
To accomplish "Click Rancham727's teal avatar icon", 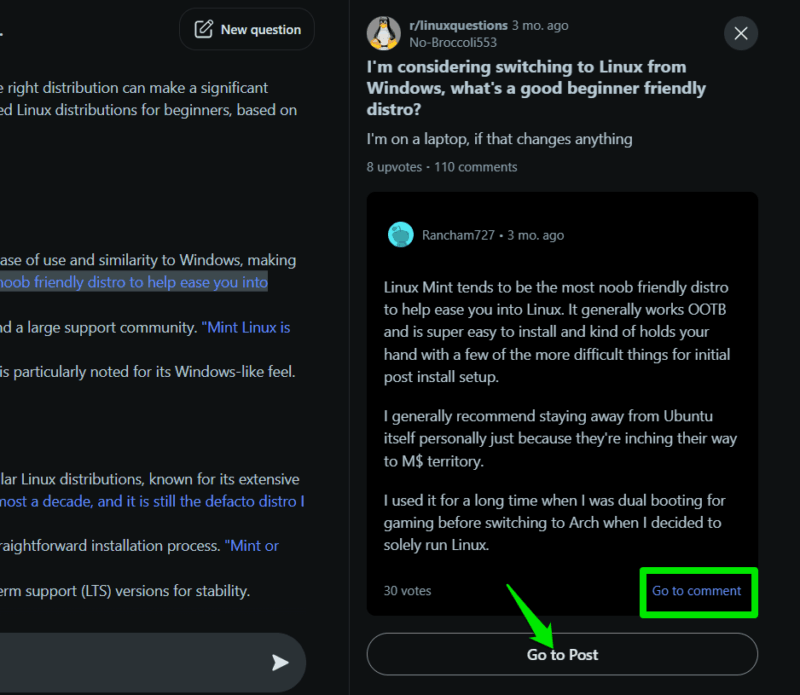I will tap(400, 234).
